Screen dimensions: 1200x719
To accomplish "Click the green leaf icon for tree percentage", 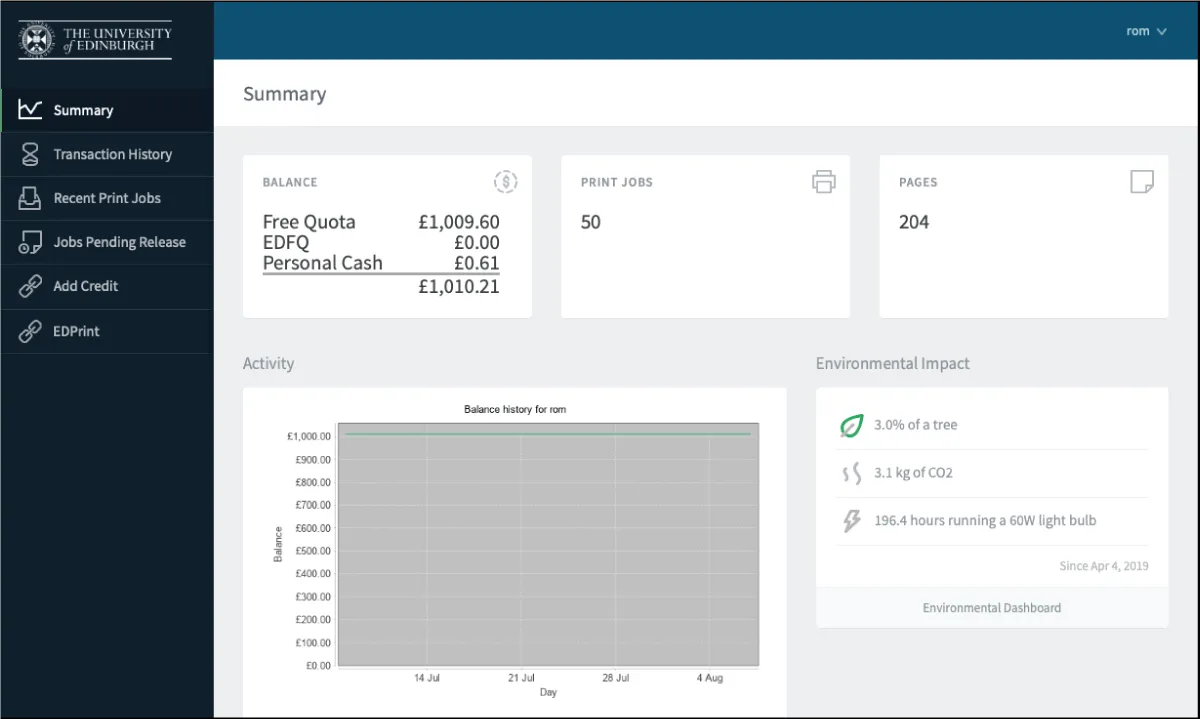I will pos(851,424).
